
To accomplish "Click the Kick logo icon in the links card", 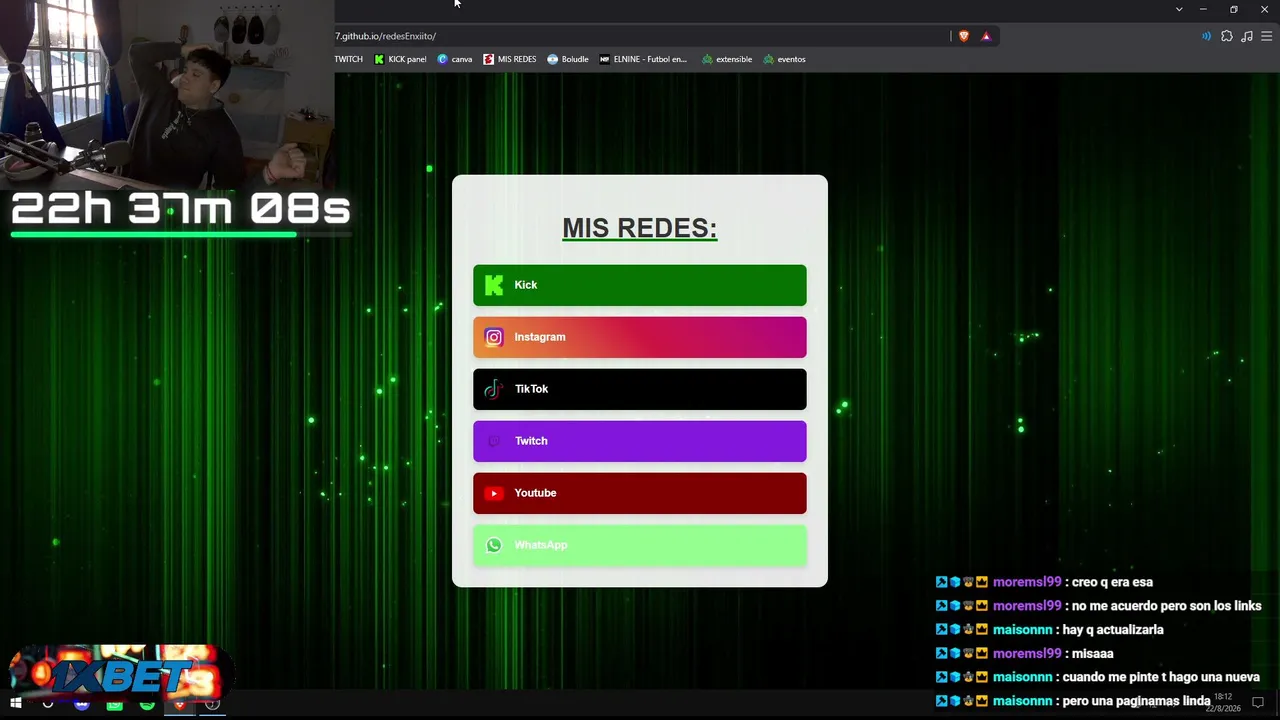I will (494, 286).
